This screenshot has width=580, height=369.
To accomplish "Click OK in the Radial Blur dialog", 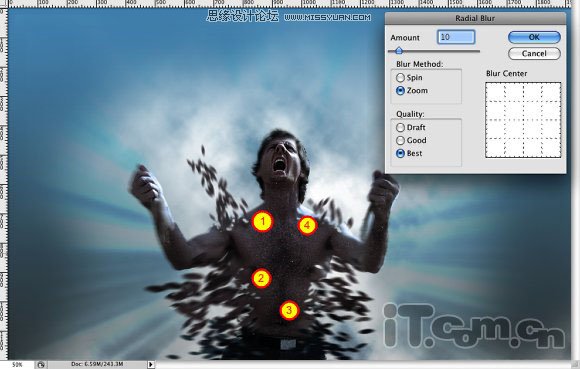I will (534, 37).
